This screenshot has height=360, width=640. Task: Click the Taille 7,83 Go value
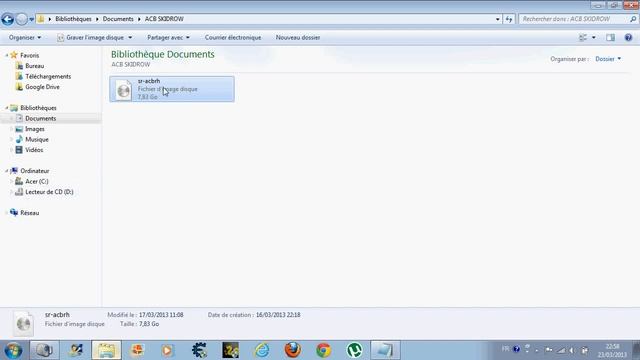point(149,324)
